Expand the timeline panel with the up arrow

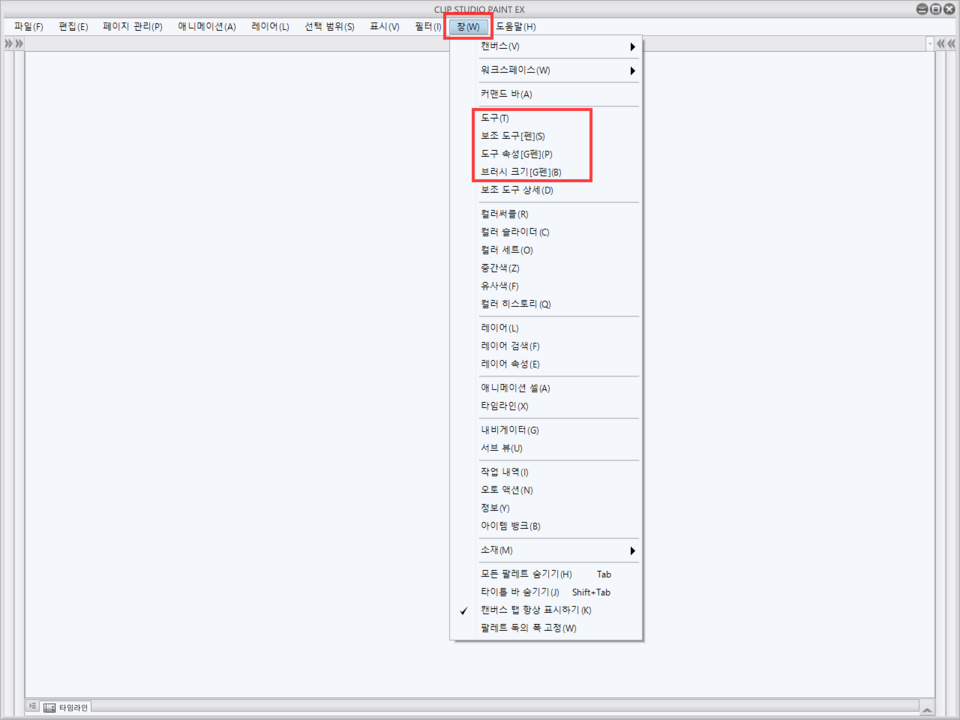[928, 709]
